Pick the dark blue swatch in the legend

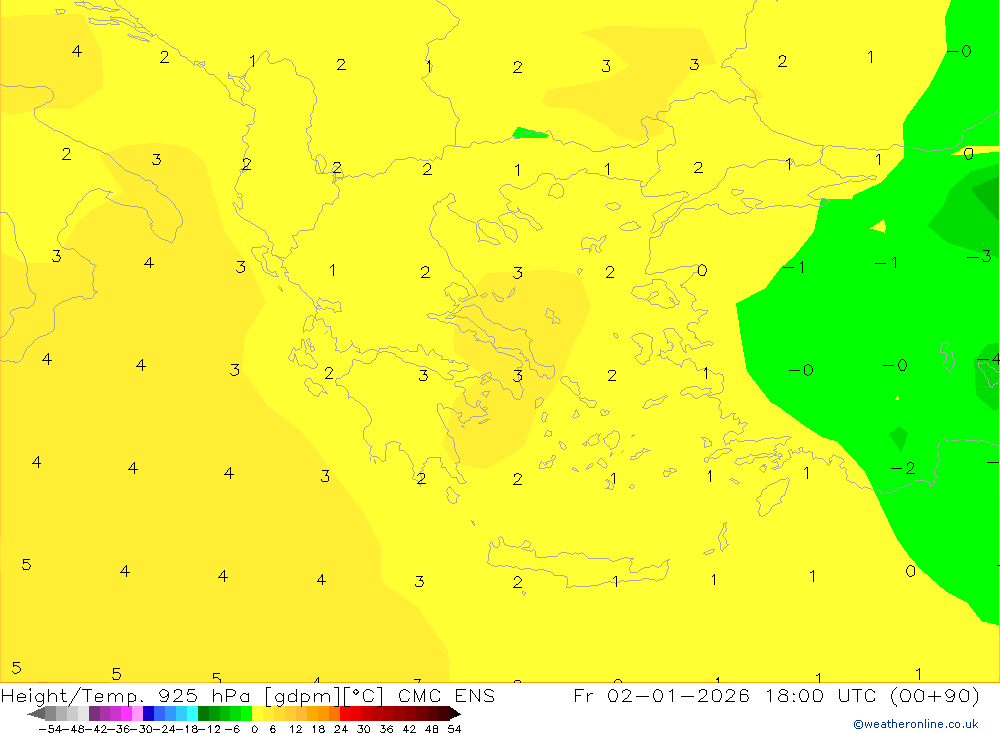[149, 713]
